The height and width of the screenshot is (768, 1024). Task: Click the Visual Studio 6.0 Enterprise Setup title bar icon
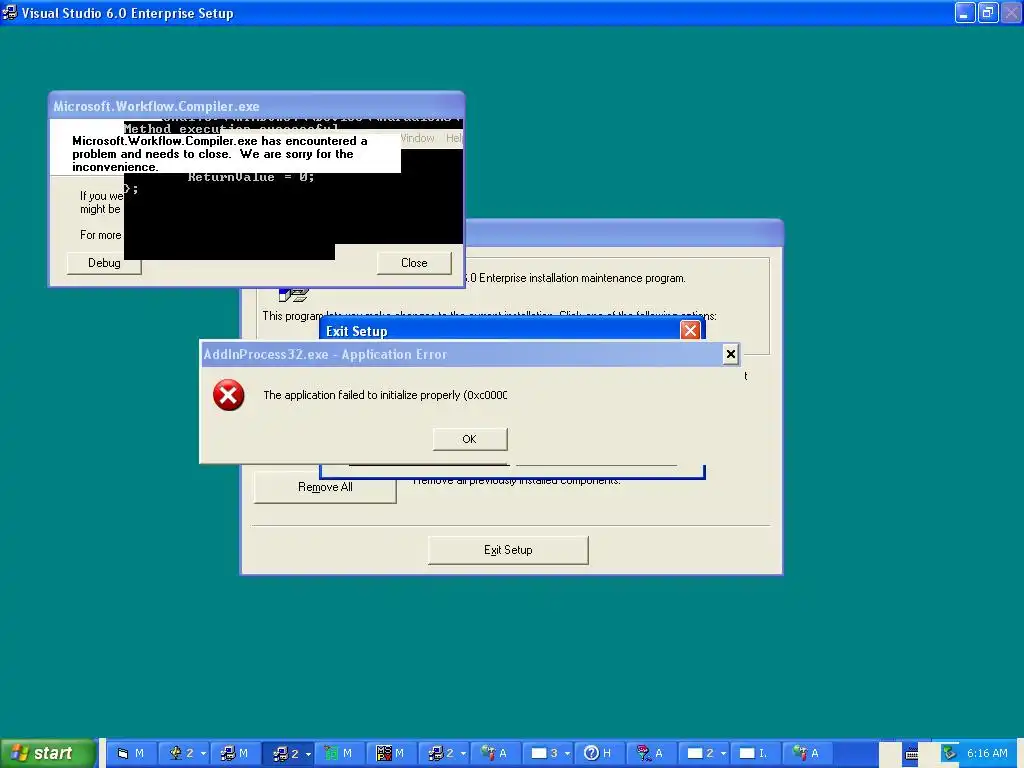10,12
